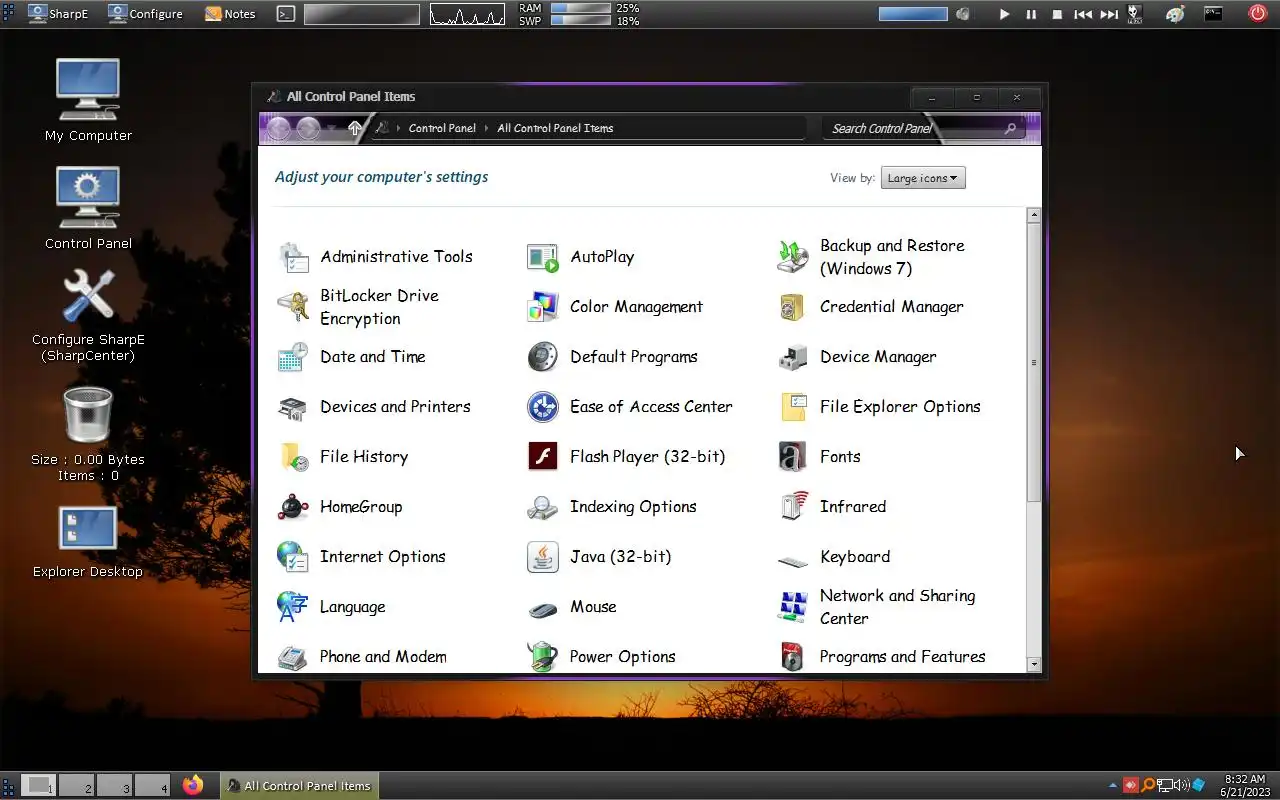Screen dimensions: 1280x800
Task: Select Control Panel desktop icon
Action: coord(88,208)
